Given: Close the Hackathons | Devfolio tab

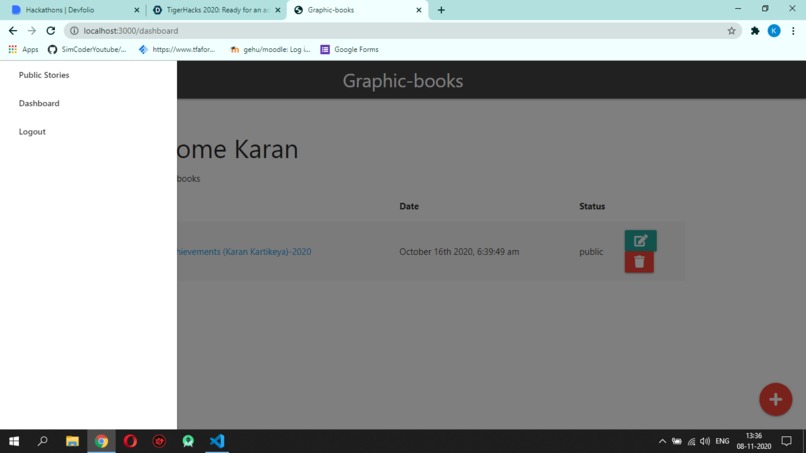Looking at the screenshot, I should pos(137,10).
